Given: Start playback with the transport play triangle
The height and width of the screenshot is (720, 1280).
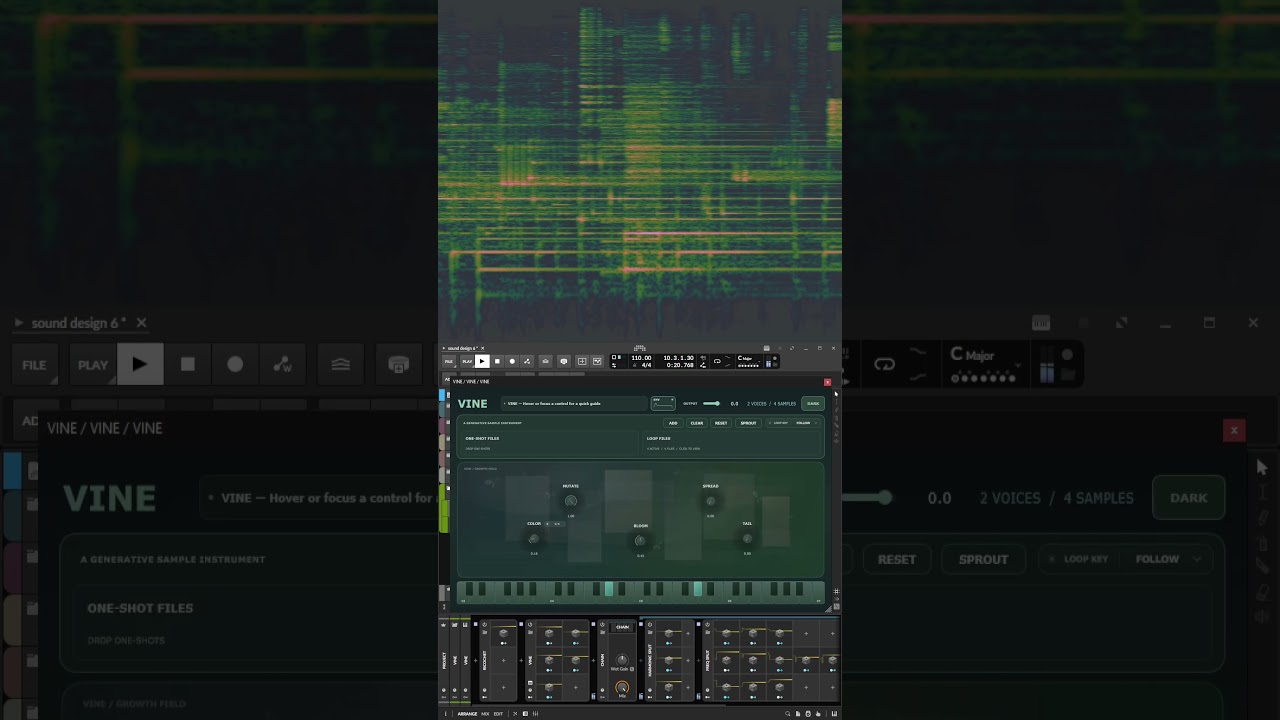Looking at the screenshot, I should 482,361.
